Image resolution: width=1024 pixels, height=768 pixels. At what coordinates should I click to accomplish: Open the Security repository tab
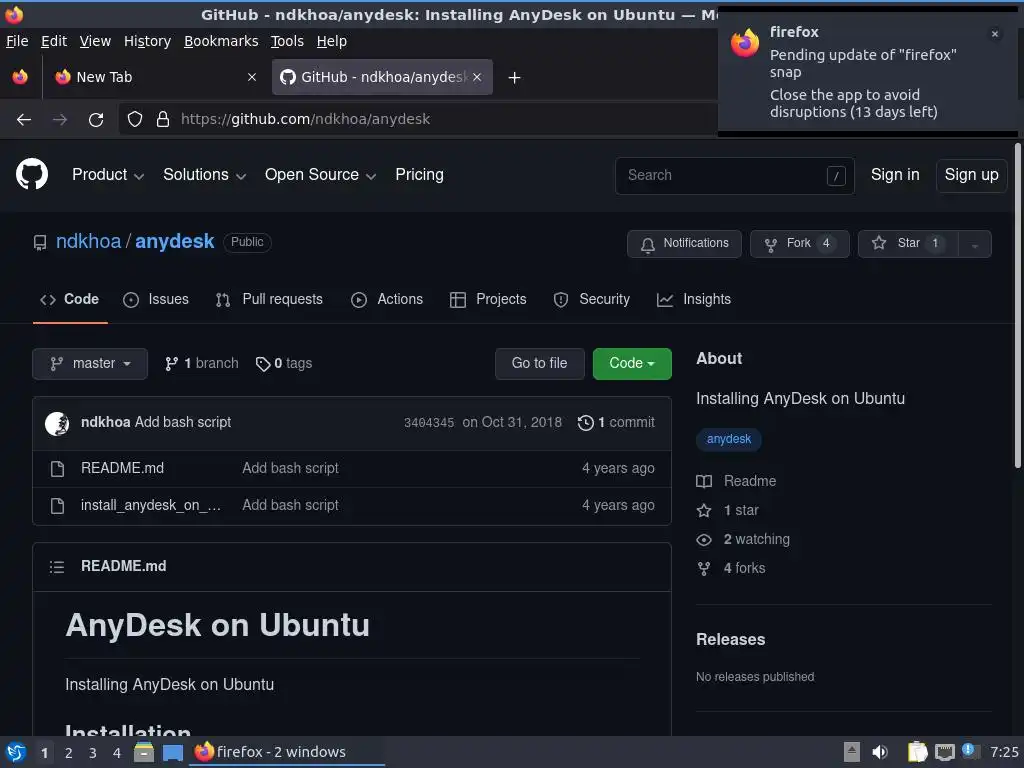[592, 299]
